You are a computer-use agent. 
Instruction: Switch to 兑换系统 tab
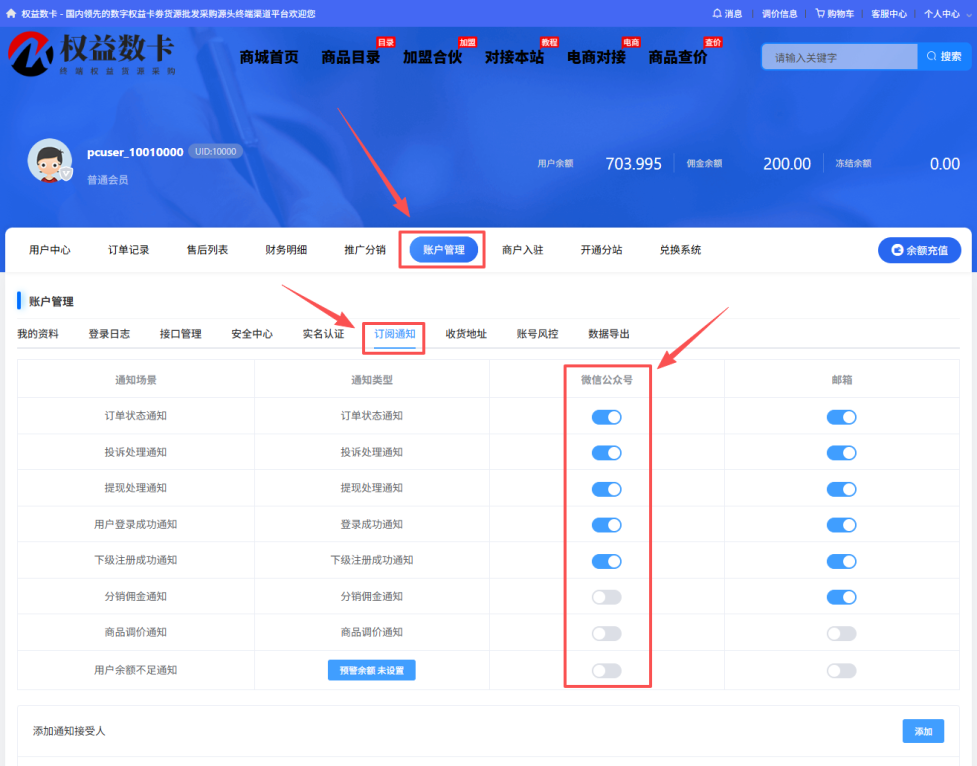[680, 250]
